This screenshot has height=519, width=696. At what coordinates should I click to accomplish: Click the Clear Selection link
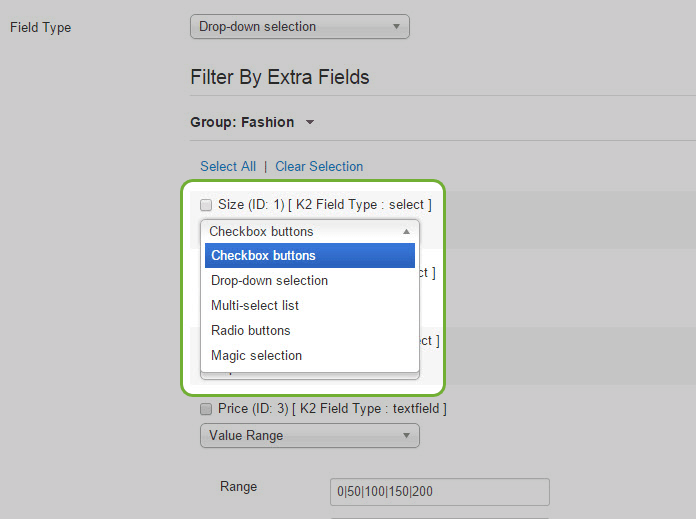319,166
